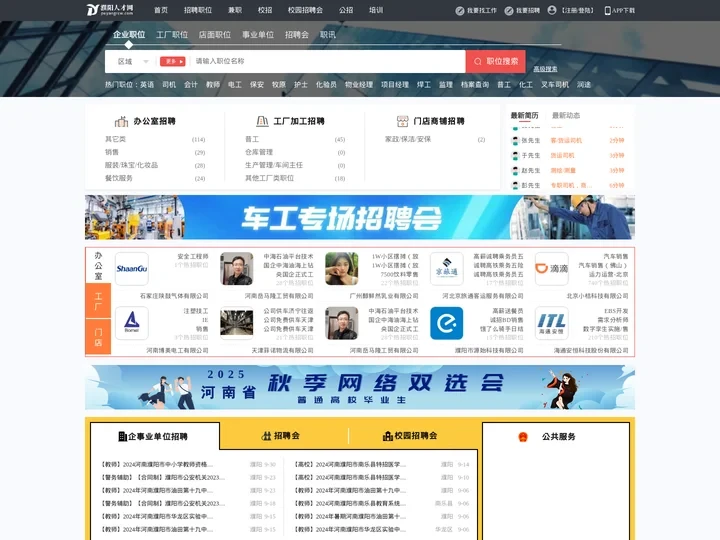Click the 办公室招聘 briefcase icon
This screenshot has width=720, height=540.
pos(121,121)
